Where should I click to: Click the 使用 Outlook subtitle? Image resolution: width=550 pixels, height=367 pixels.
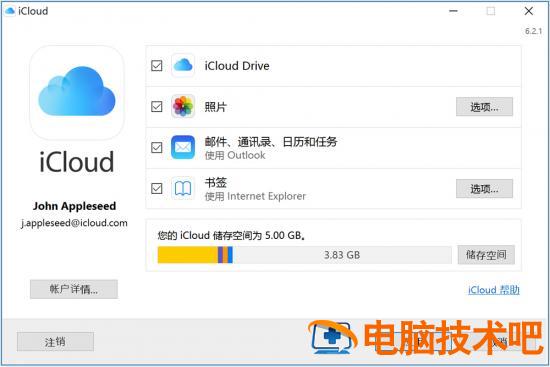[x=235, y=155]
